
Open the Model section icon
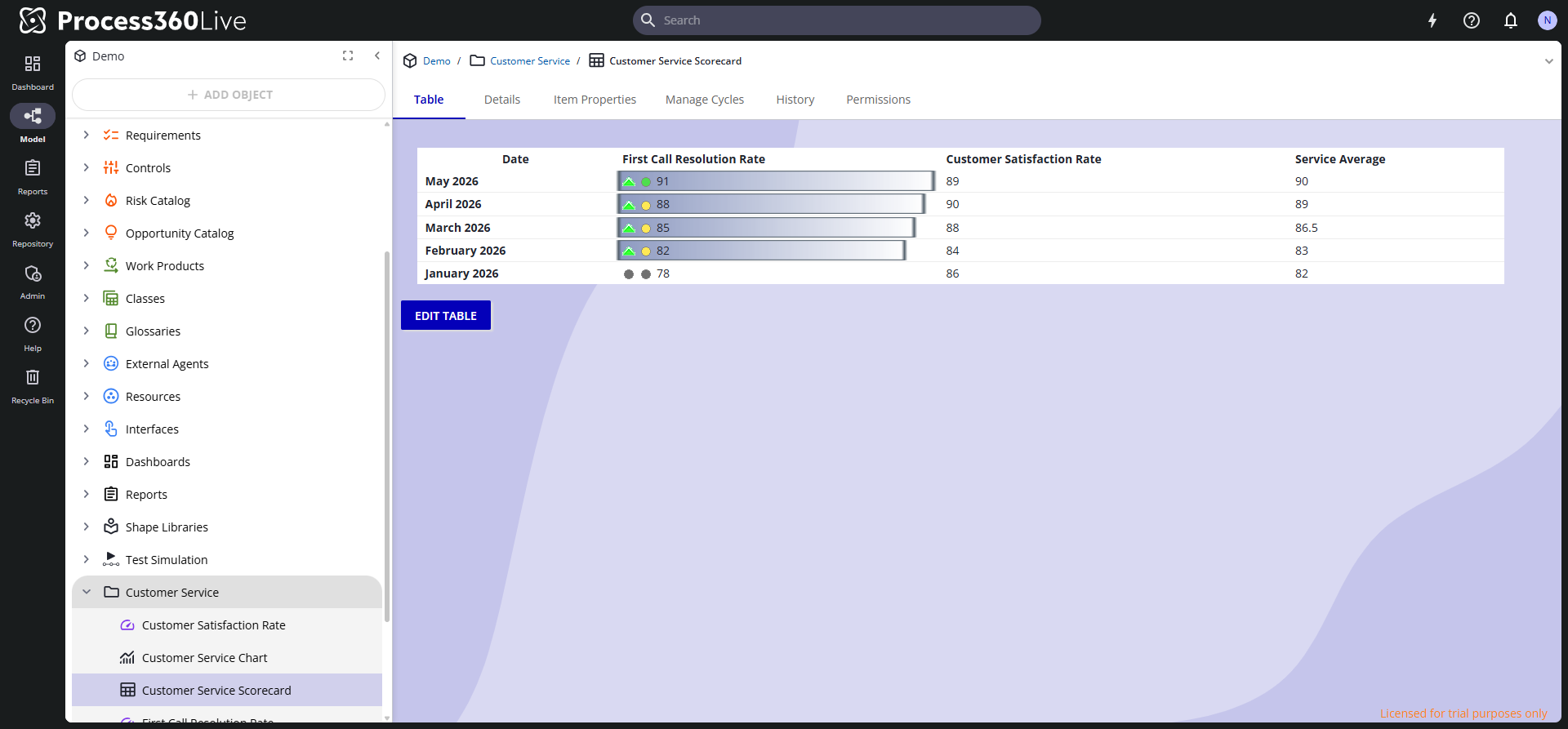(33, 116)
